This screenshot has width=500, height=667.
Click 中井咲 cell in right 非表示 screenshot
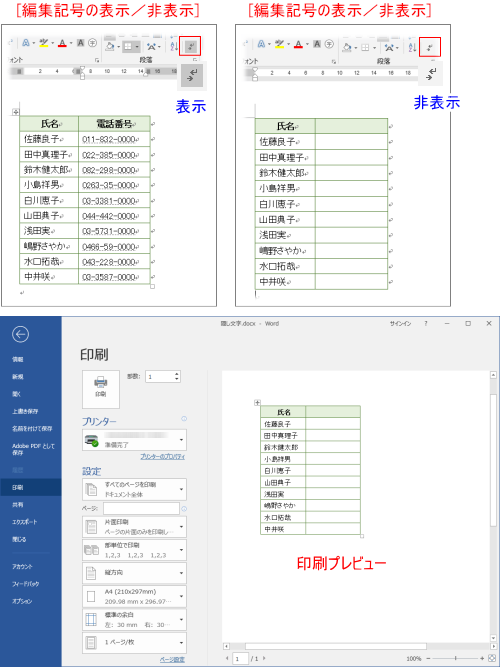coord(285,282)
